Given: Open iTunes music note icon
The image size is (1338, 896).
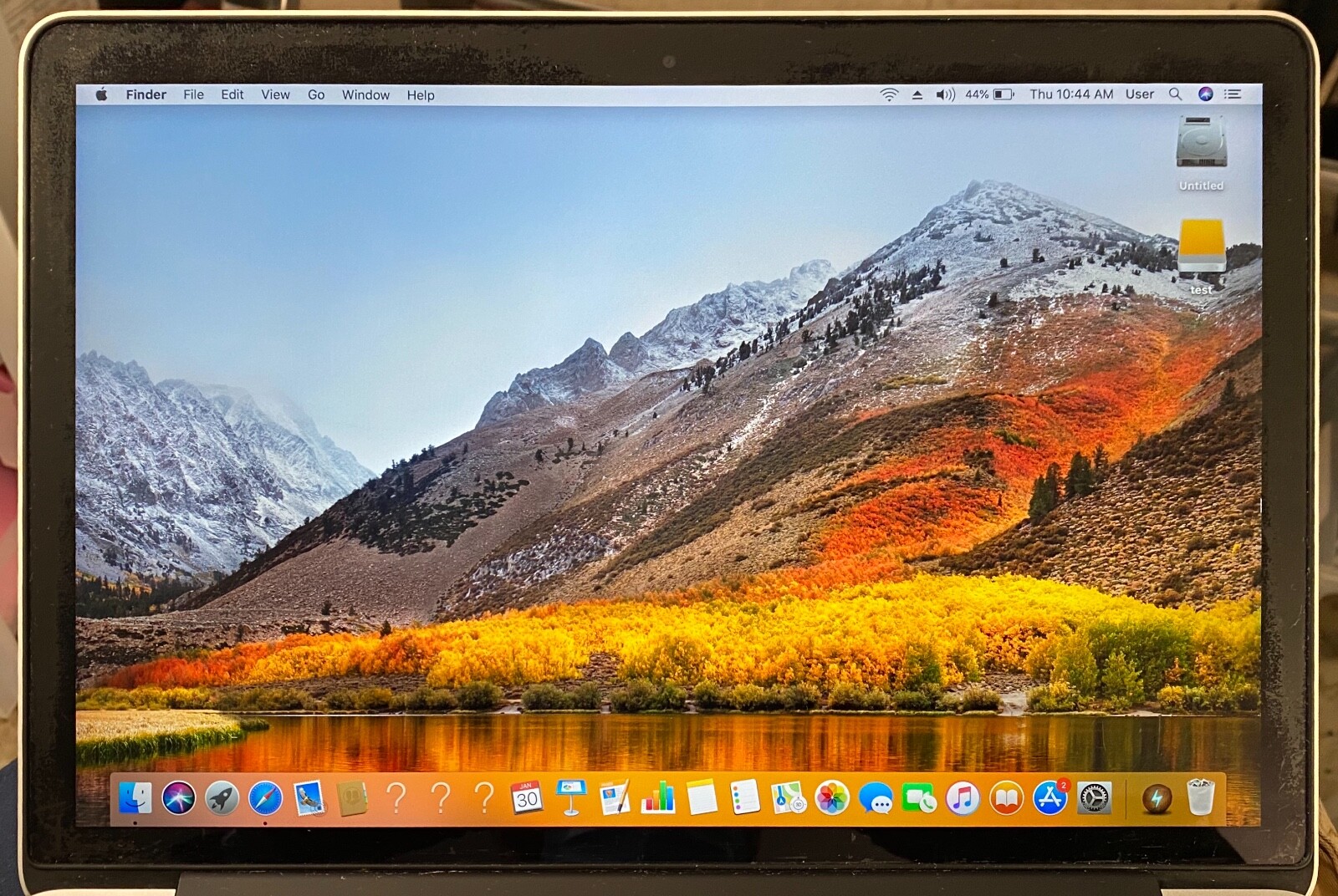Looking at the screenshot, I should (x=963, y=799).
